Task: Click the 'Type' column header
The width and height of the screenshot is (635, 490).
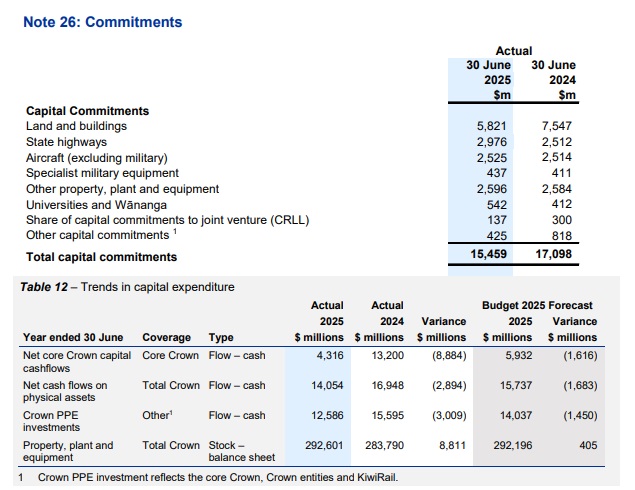Action: pyautogui.click(x=221, y=338)
